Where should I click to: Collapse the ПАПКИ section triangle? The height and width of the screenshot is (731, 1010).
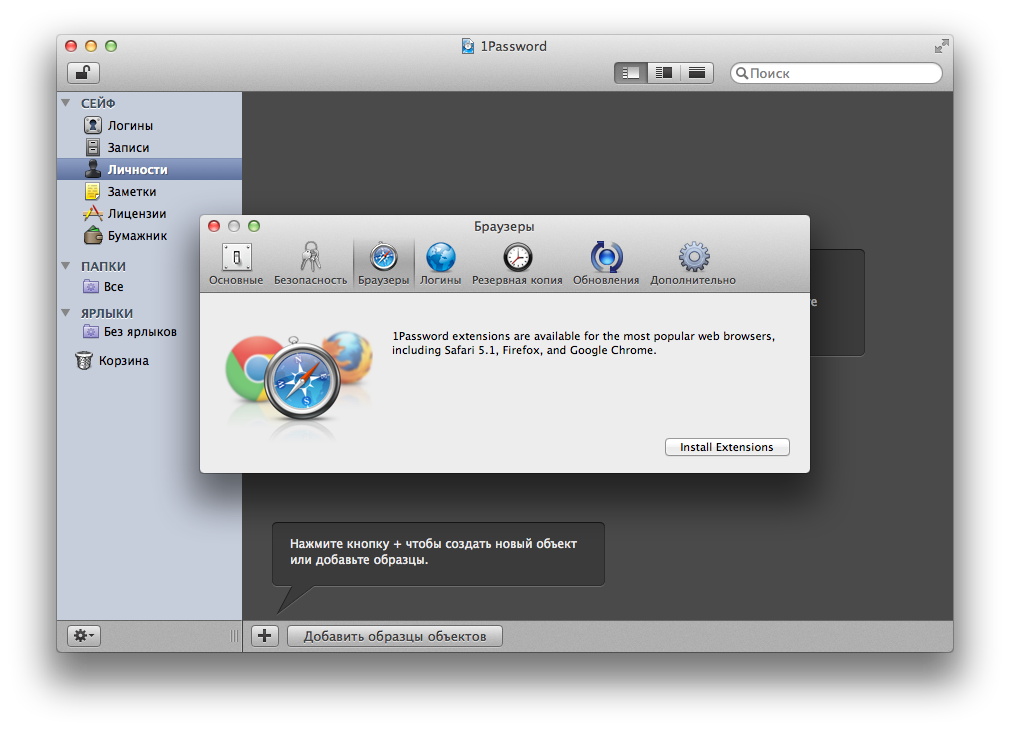point(66,266)
